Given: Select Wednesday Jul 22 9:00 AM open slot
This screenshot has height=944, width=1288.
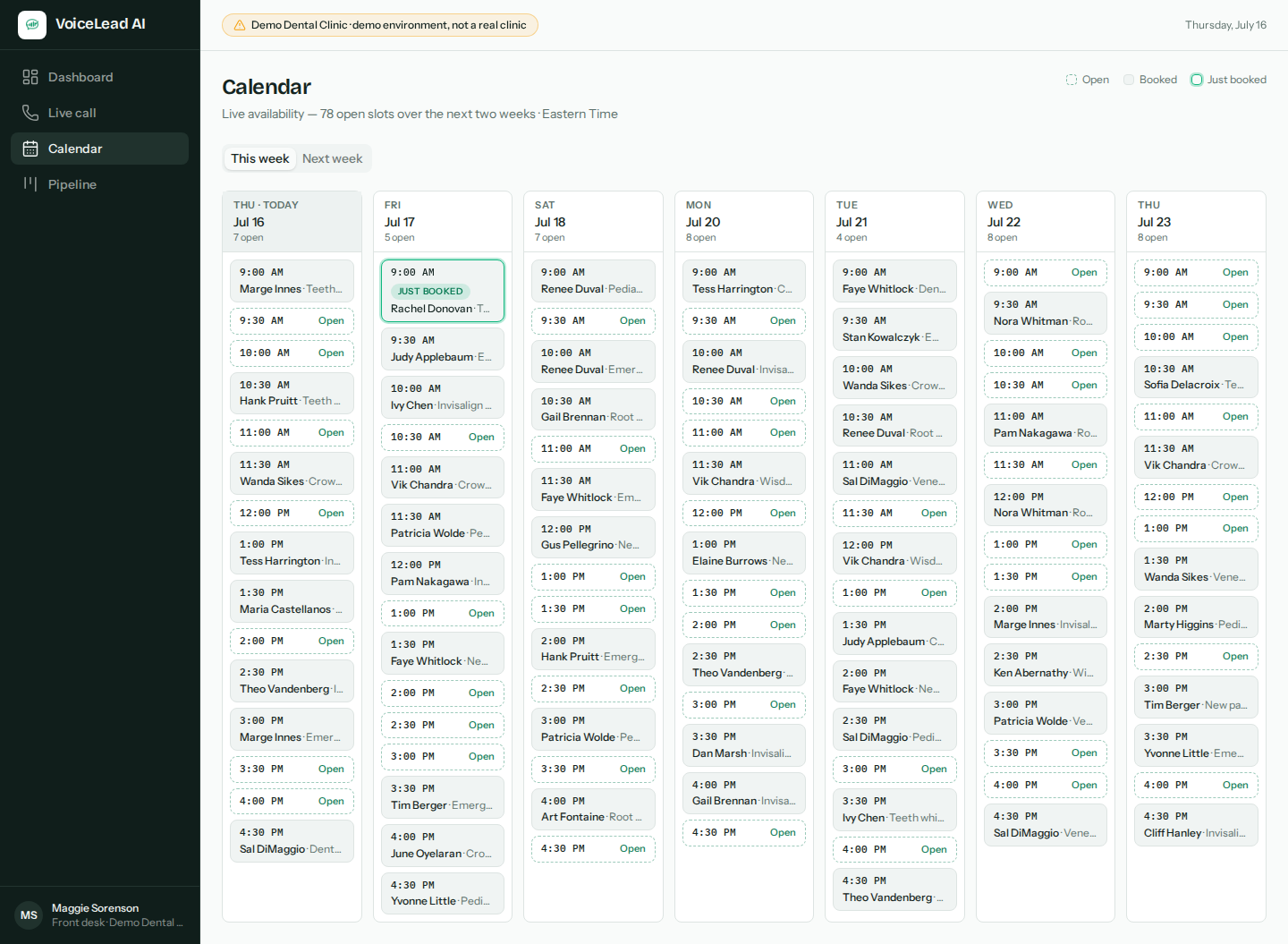Looking at the screenshot, I should [x=1046, y=273].
